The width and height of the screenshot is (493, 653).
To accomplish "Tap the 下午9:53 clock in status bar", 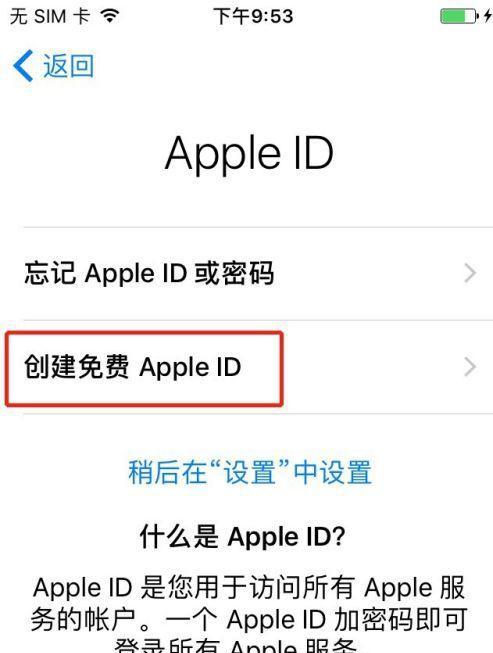I will (x=253, y=17).
